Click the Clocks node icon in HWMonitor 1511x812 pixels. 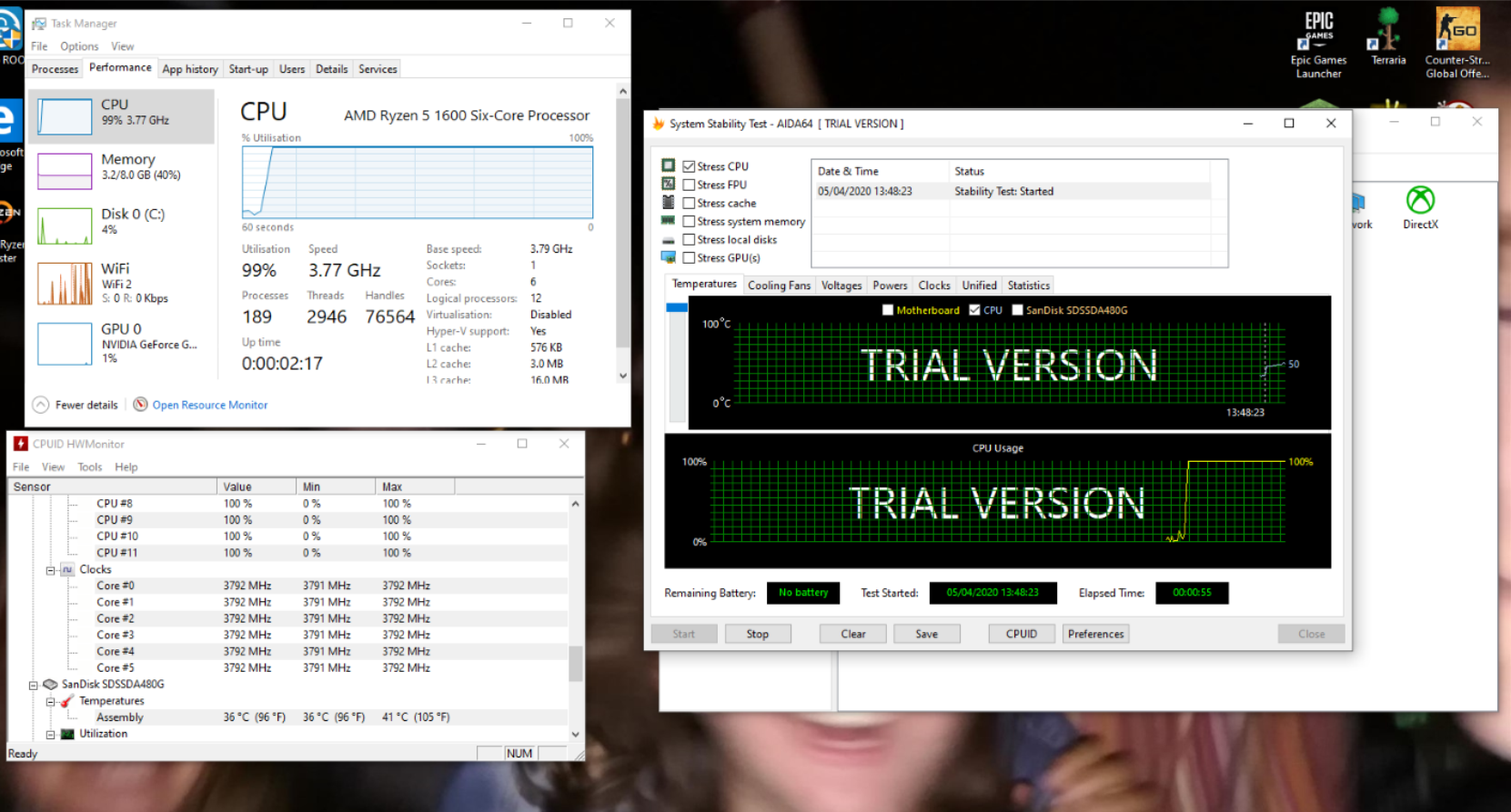click(67, 569)
